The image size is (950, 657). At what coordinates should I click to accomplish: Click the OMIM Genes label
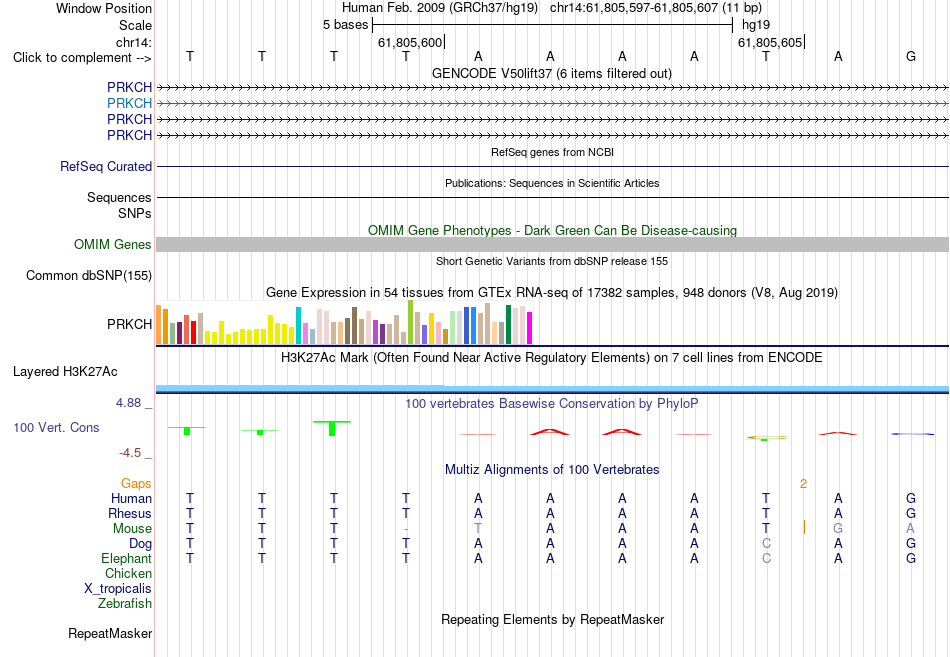click(x=113, y=244)
